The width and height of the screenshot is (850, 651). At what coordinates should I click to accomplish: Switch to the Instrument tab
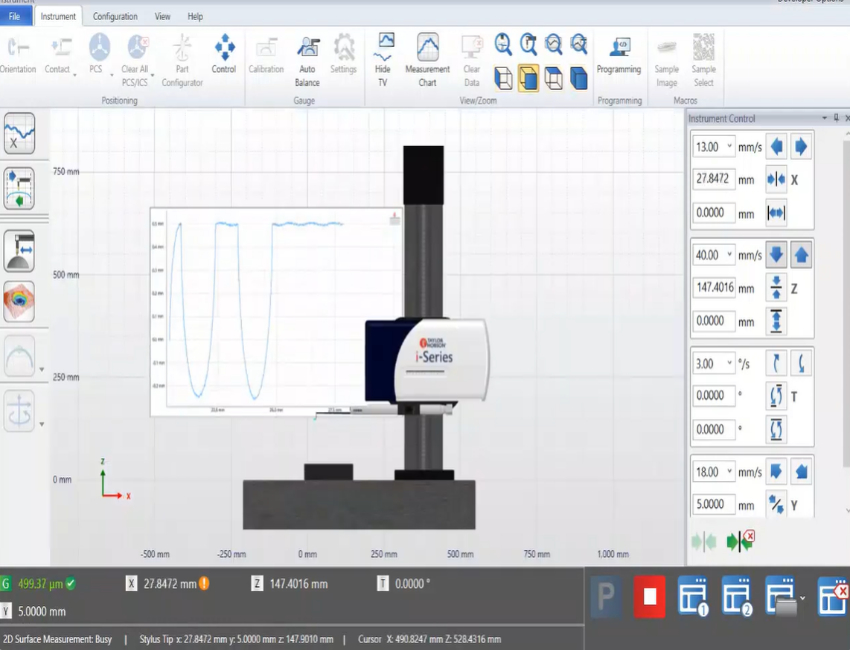click(58, 16)
